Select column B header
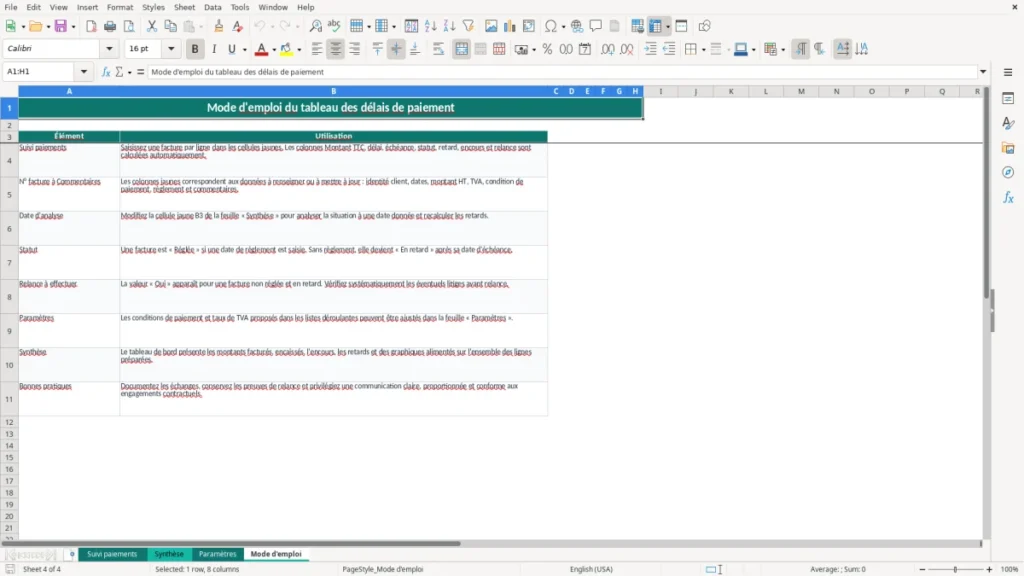1024x576 pixels. [x=333, y=91]
